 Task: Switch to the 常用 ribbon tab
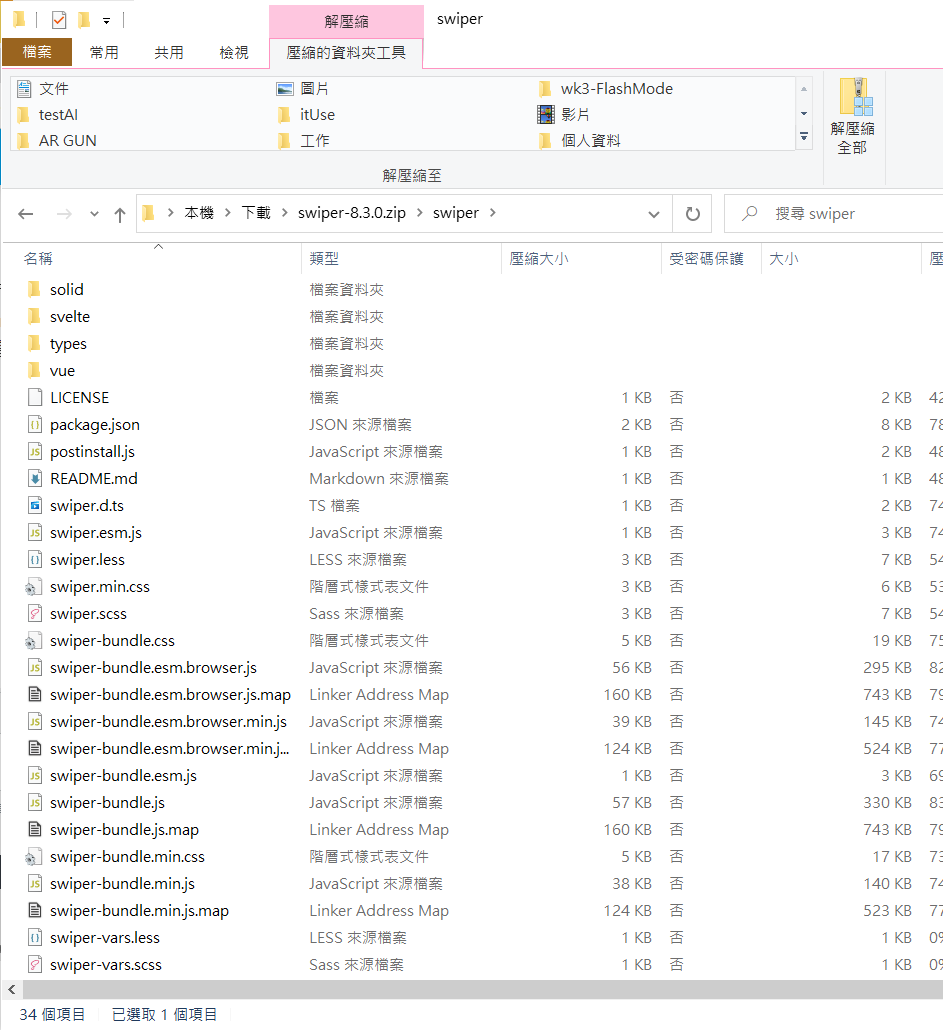(x=104, y=53)
